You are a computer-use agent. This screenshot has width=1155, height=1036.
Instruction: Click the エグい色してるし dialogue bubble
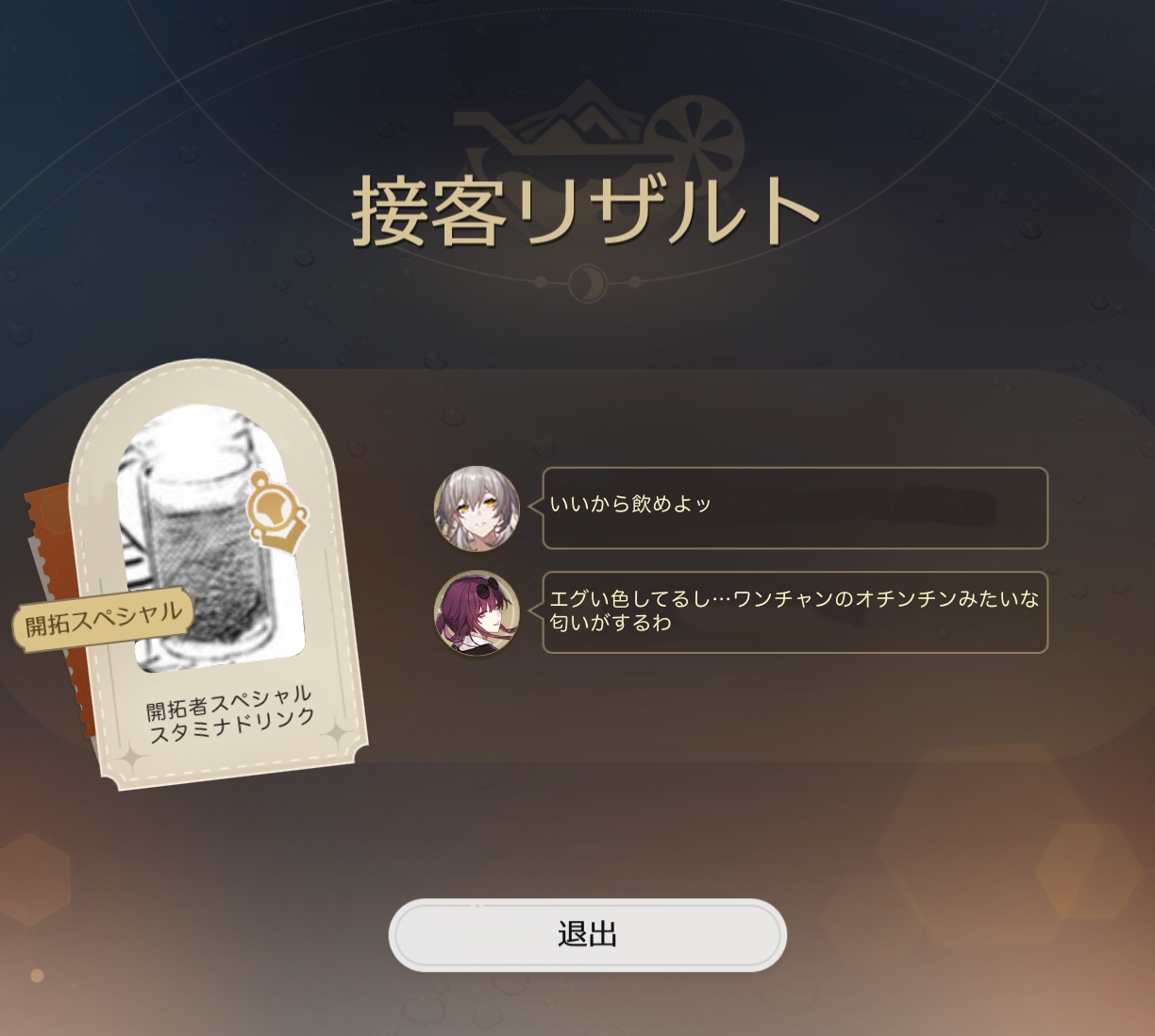point(795,612)
